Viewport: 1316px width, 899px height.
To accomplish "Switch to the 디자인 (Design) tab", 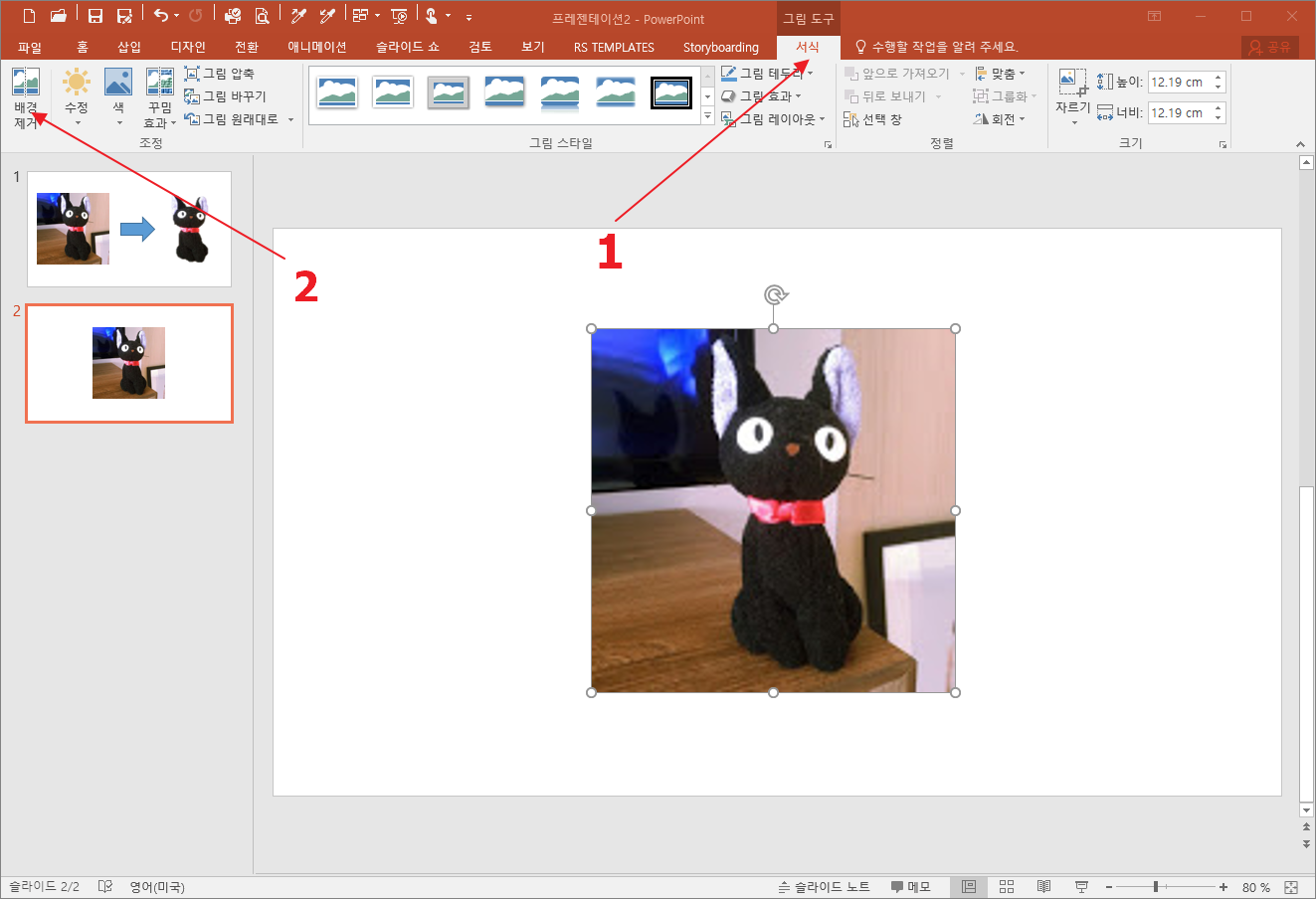I will tap(188, 47).
